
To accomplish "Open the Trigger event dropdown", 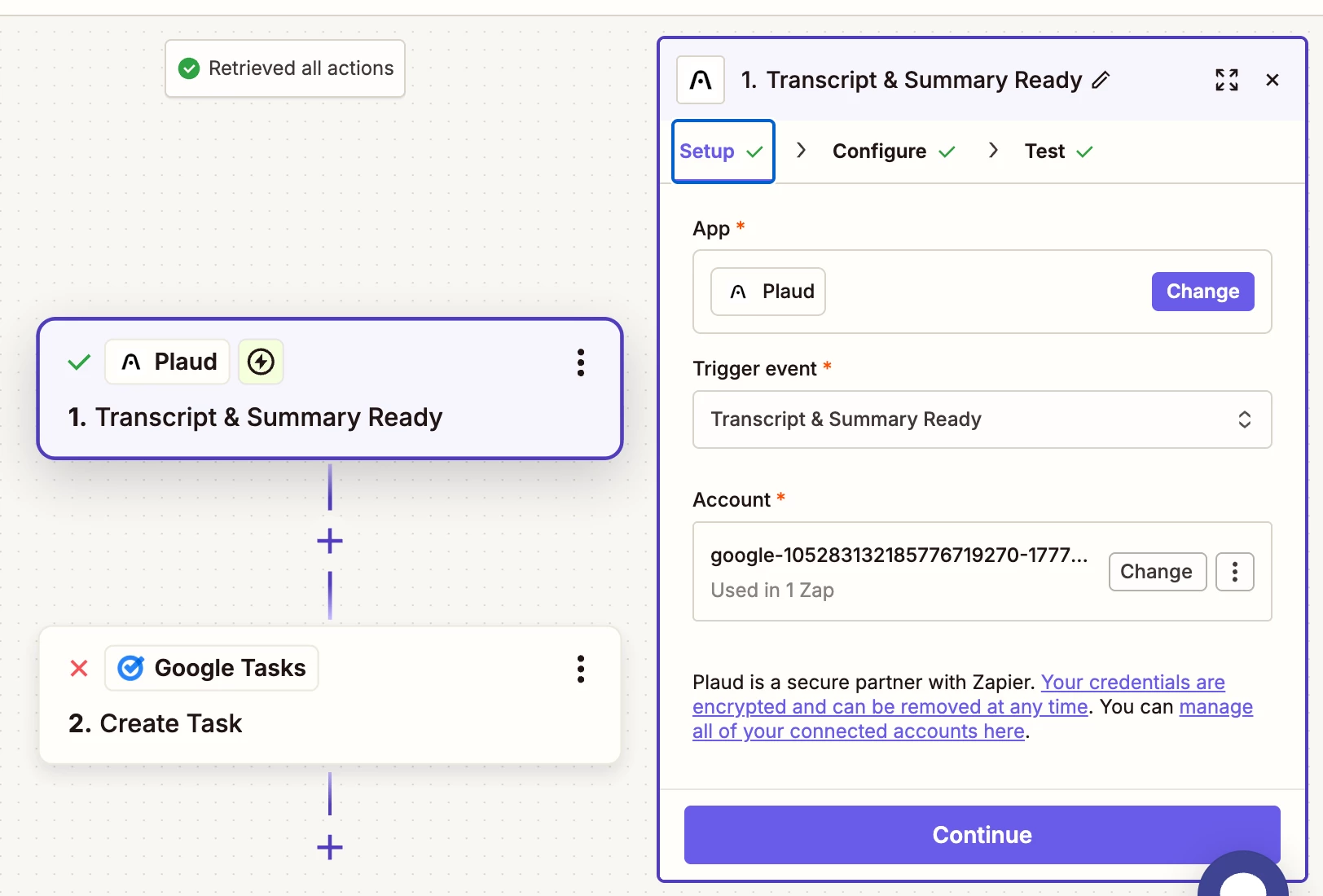I will pyautogui.click(x=982, y=419).
